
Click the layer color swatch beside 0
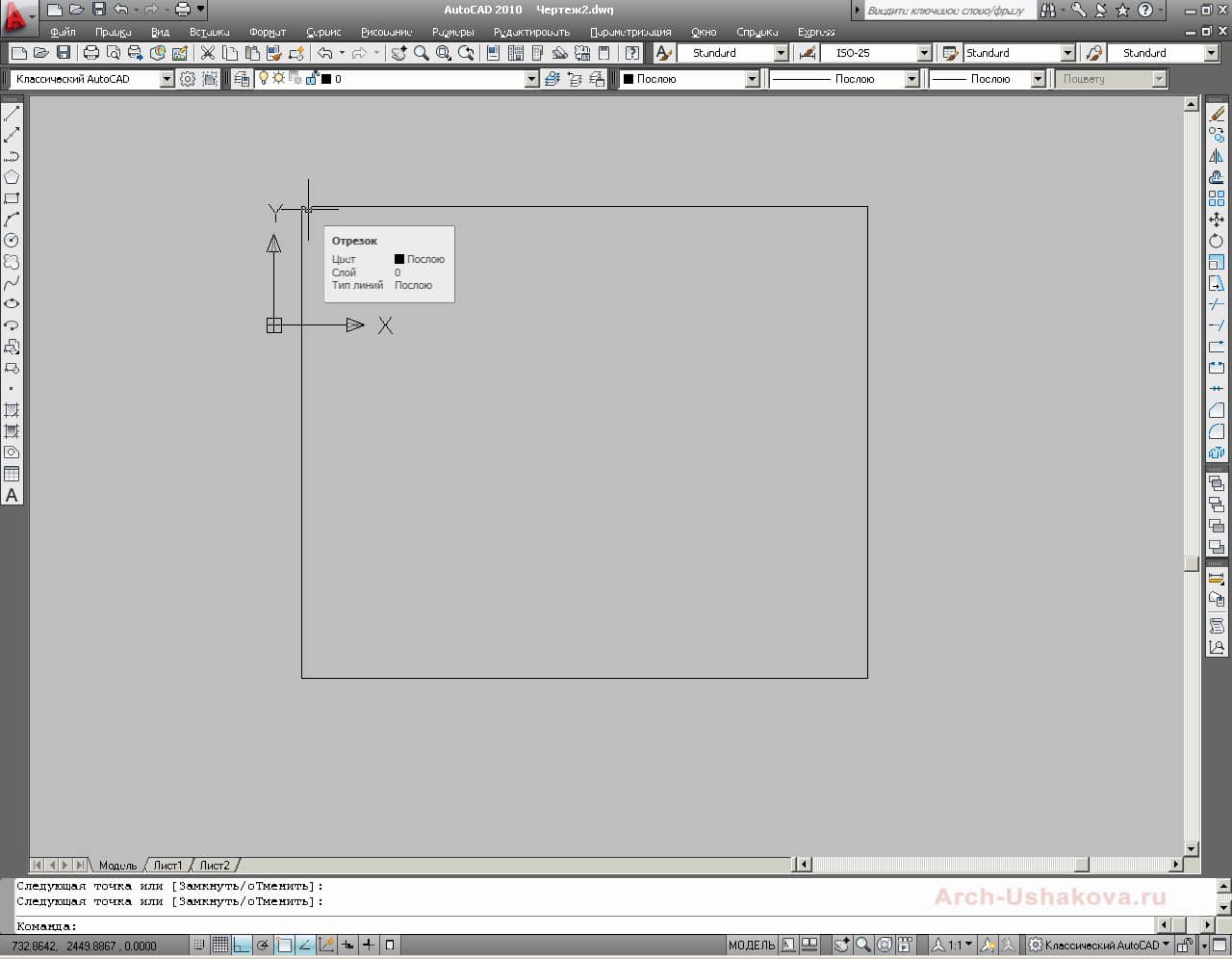tap(325, 79)
